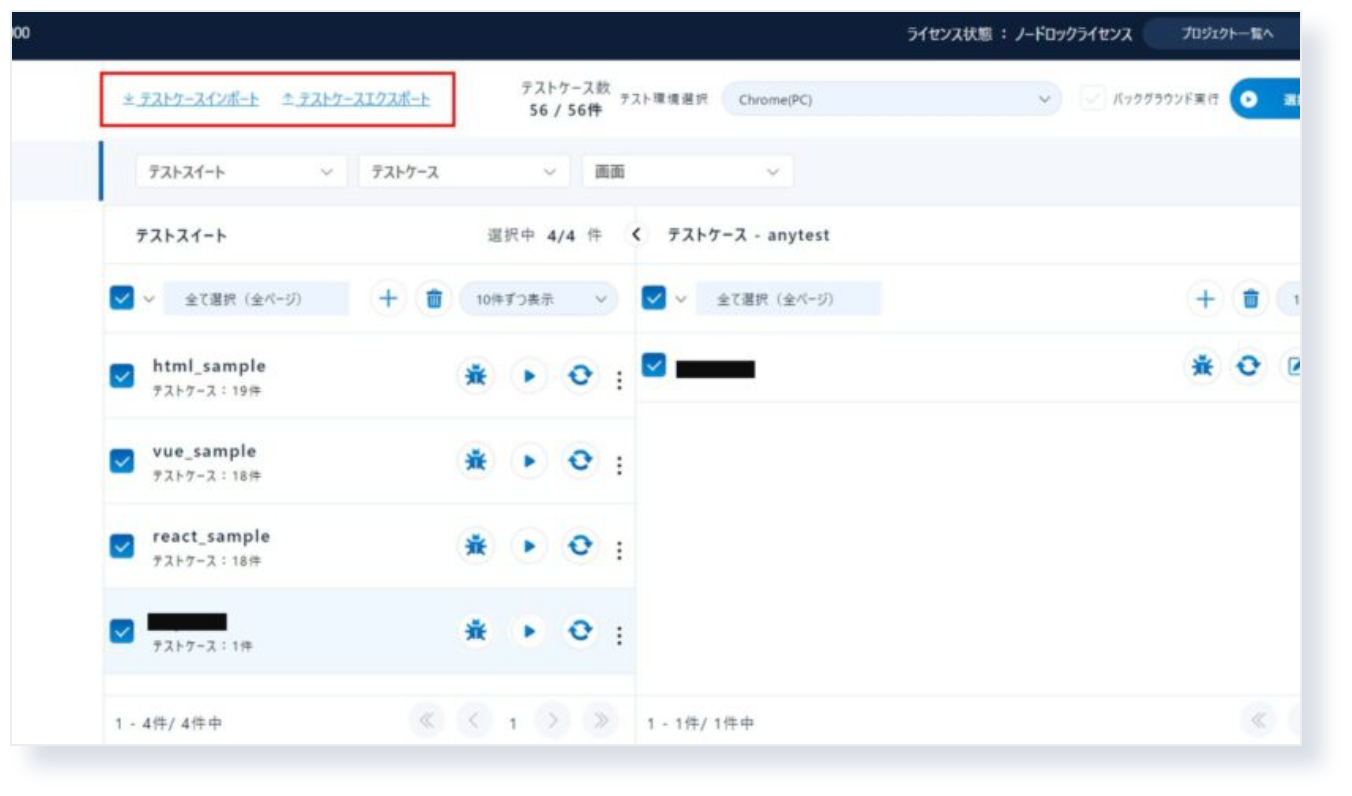Image resolution: width=1352 pixels, height=796 pixels.
Task: Refresh the anytest test case
Action: pos(1245,368)
